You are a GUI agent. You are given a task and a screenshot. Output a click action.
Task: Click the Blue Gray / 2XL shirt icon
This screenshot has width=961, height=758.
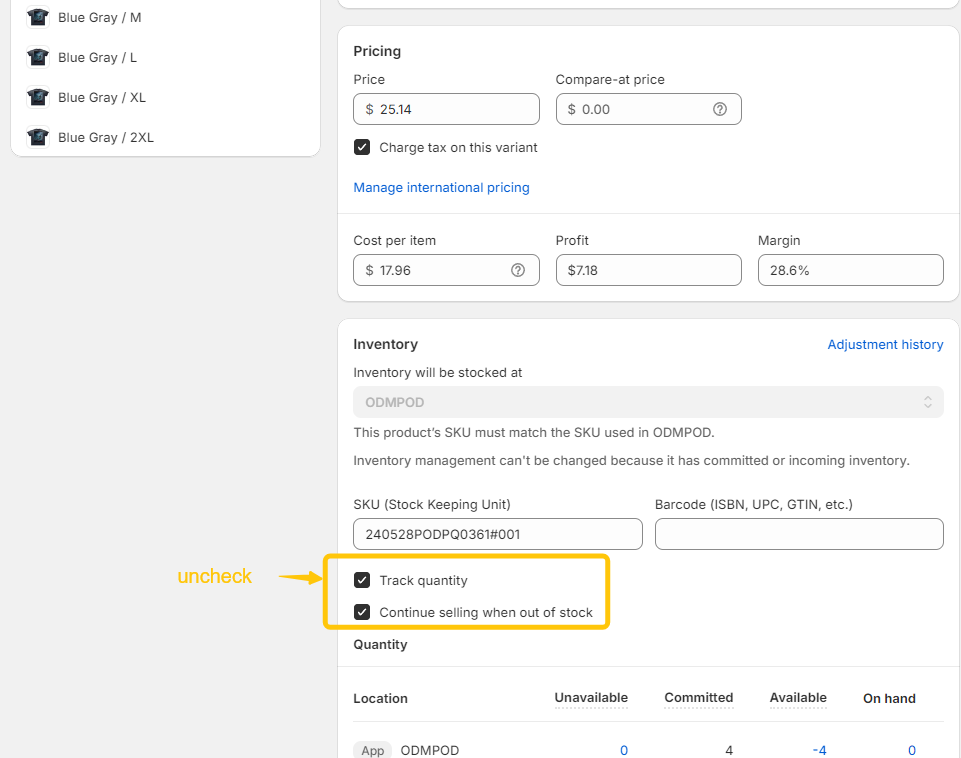coord(38,138)
